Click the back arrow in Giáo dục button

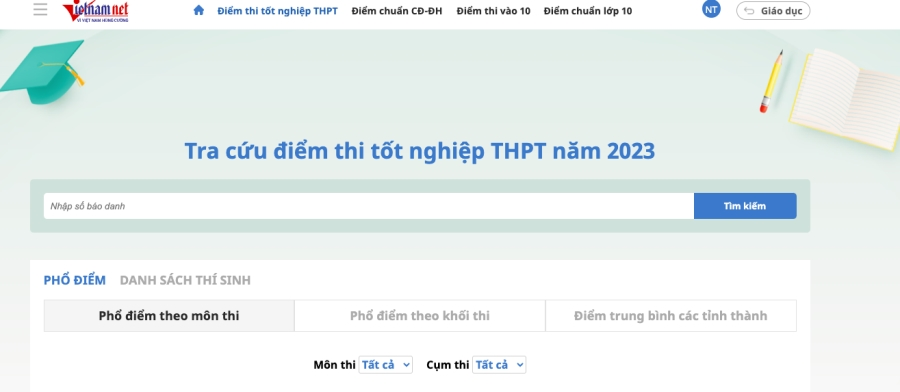point(748,10)
